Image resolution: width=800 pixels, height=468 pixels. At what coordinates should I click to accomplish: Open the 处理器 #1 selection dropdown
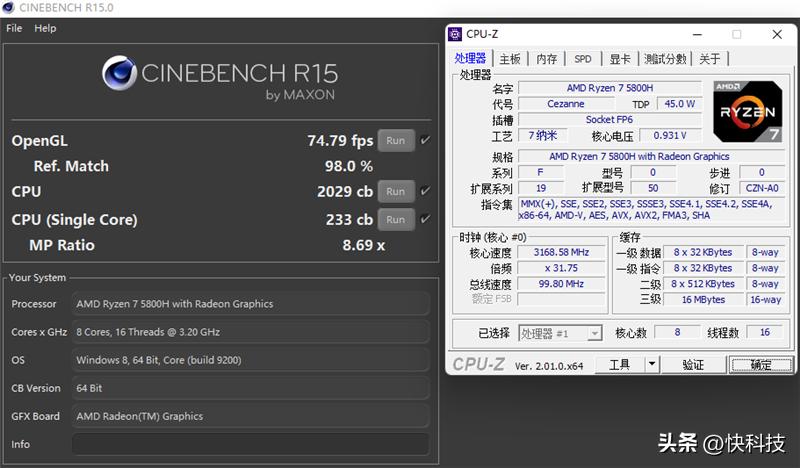click(560, 333)
